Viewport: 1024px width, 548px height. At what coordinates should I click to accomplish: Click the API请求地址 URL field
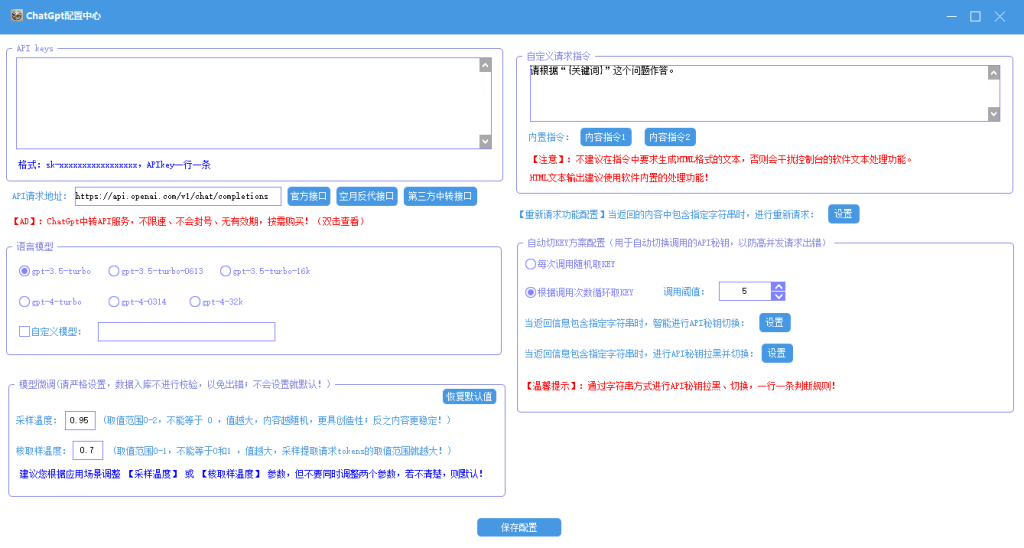coord(178,197)
